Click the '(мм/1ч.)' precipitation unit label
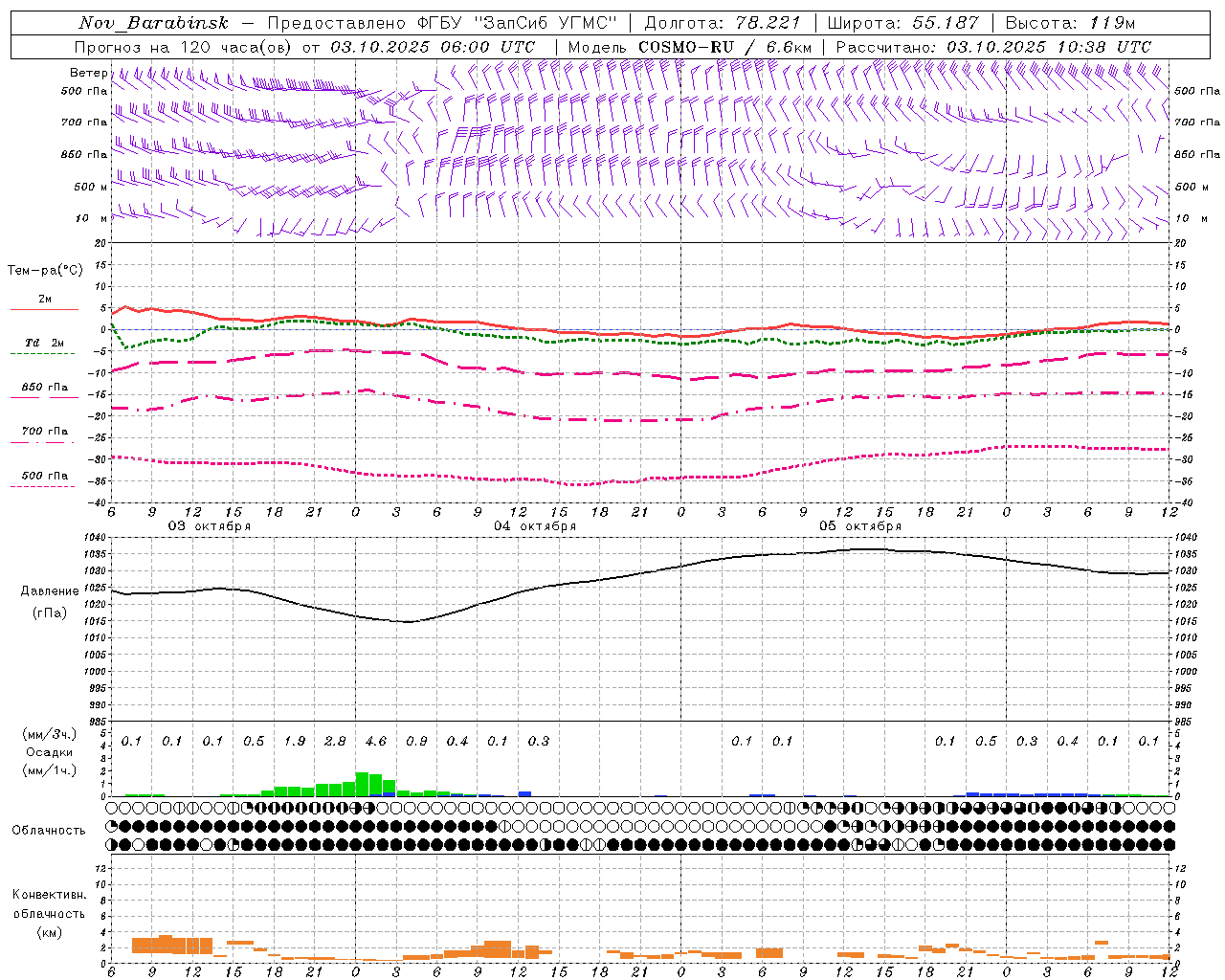Screen dimensions: 1225x980 pos(48,770)
